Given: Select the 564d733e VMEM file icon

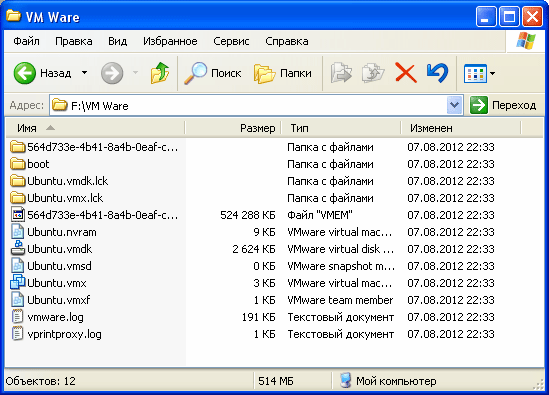Looking at the screenshot, I should (18, 215).
